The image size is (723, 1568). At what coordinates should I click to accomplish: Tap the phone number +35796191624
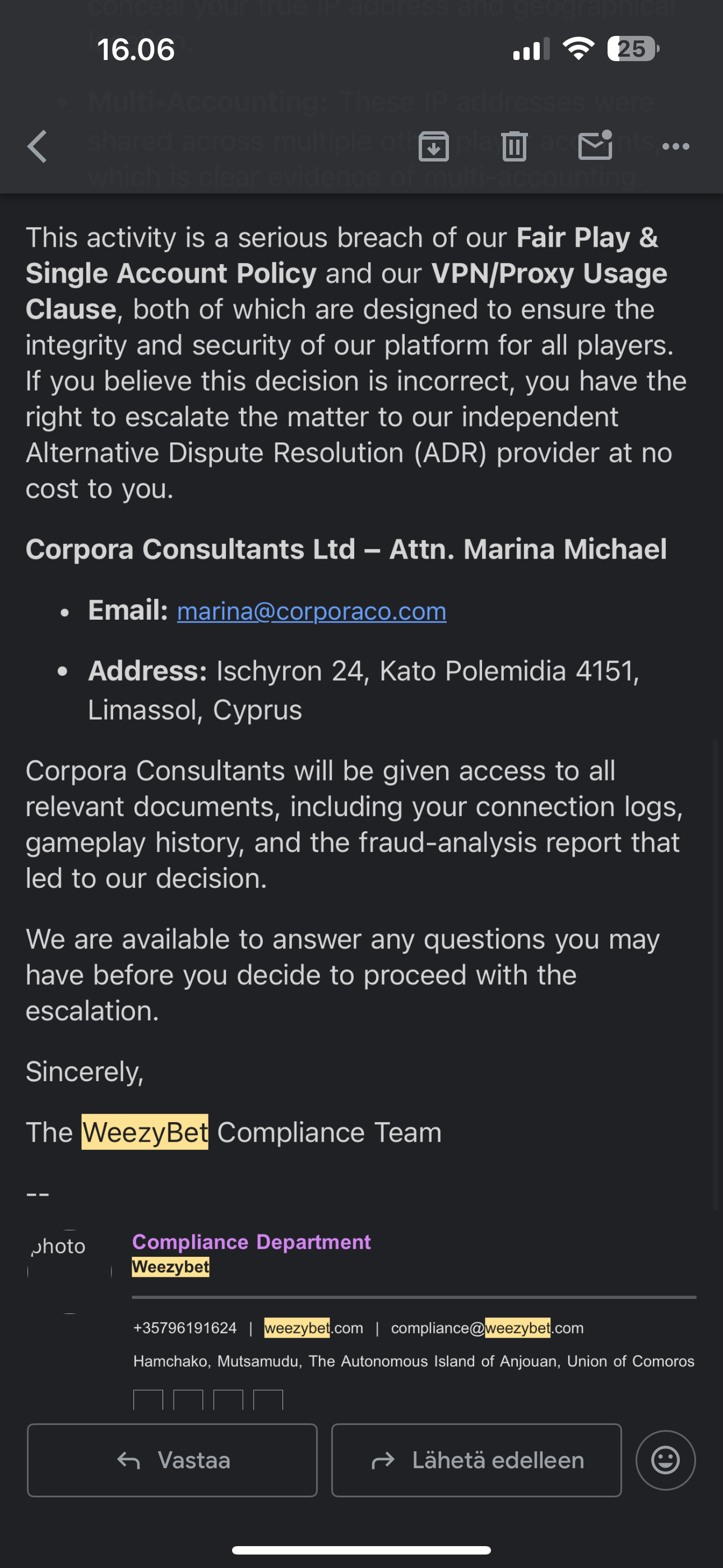point(185,1327)
